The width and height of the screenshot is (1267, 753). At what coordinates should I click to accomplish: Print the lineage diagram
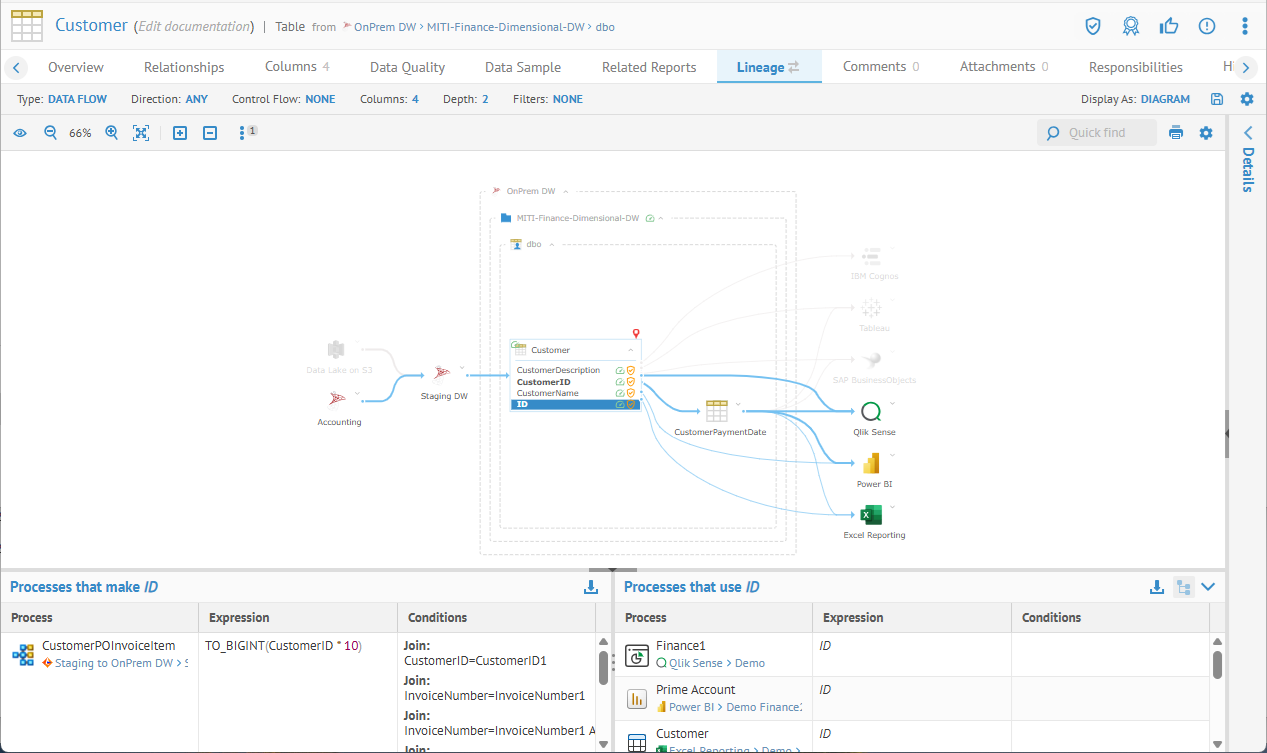tap(1176, 133)
